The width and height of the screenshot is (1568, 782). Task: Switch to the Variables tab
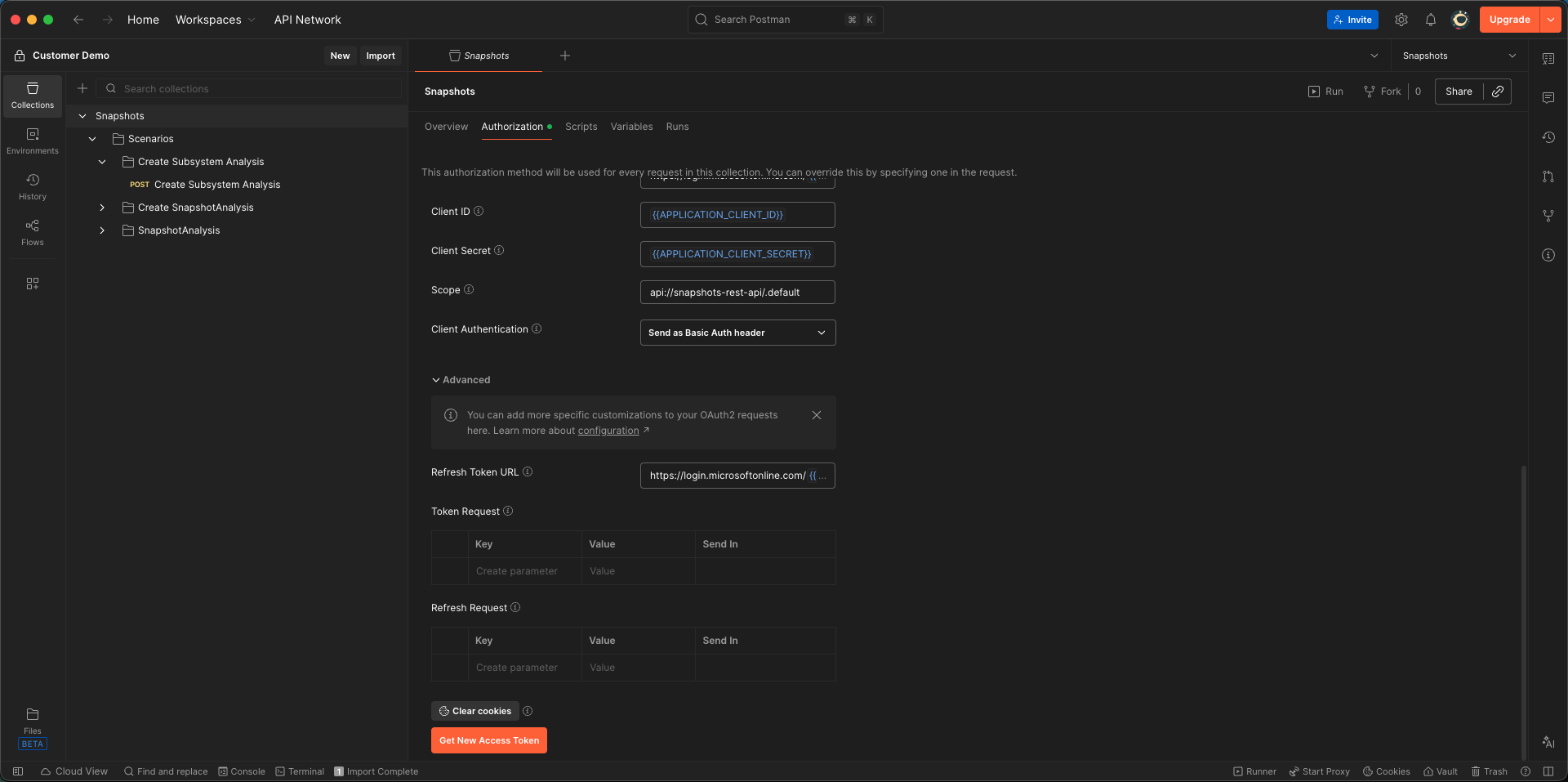pos(631,127)
